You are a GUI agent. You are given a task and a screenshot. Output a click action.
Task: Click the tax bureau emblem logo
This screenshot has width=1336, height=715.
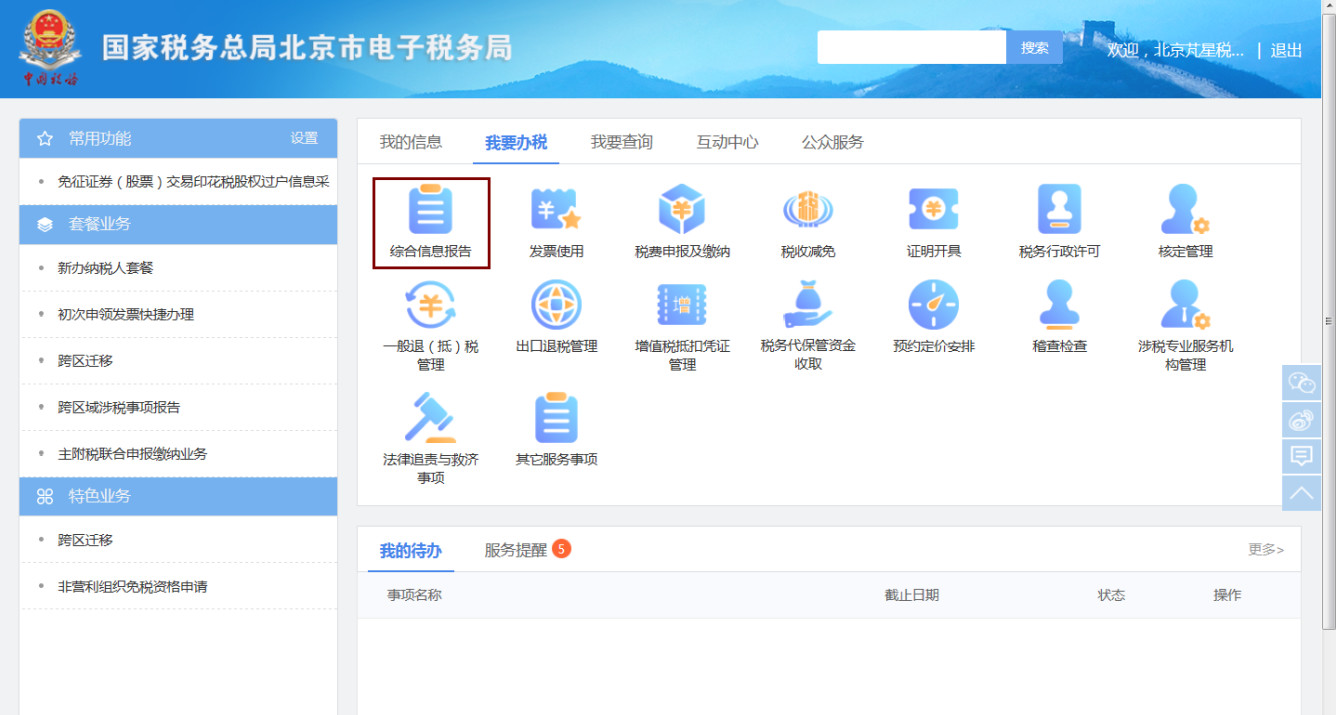pyautogui.click(x=50, y=47)
